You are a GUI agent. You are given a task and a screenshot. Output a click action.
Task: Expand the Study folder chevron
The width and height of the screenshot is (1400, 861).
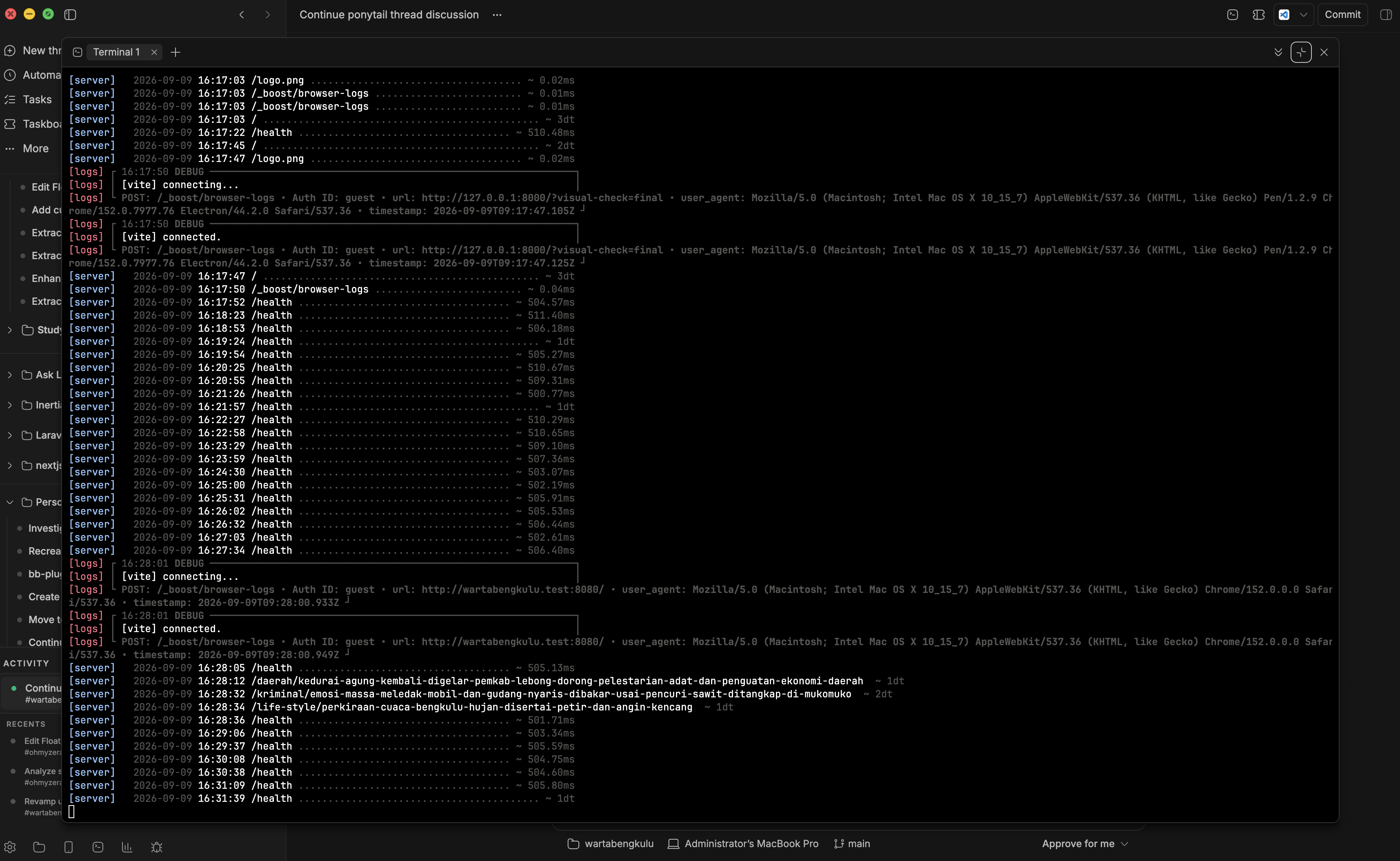(10, 330)
